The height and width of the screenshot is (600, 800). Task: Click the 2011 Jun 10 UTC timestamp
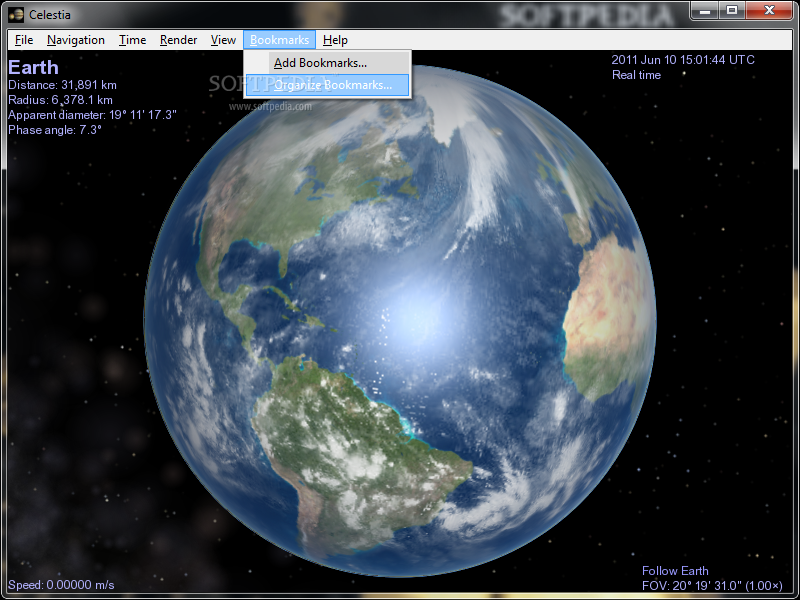click(x=683, y=60)
